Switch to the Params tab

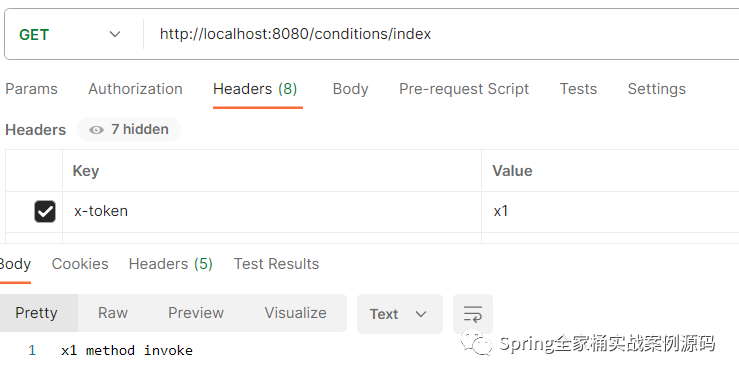pyautogui.click(x=31, y=89)
